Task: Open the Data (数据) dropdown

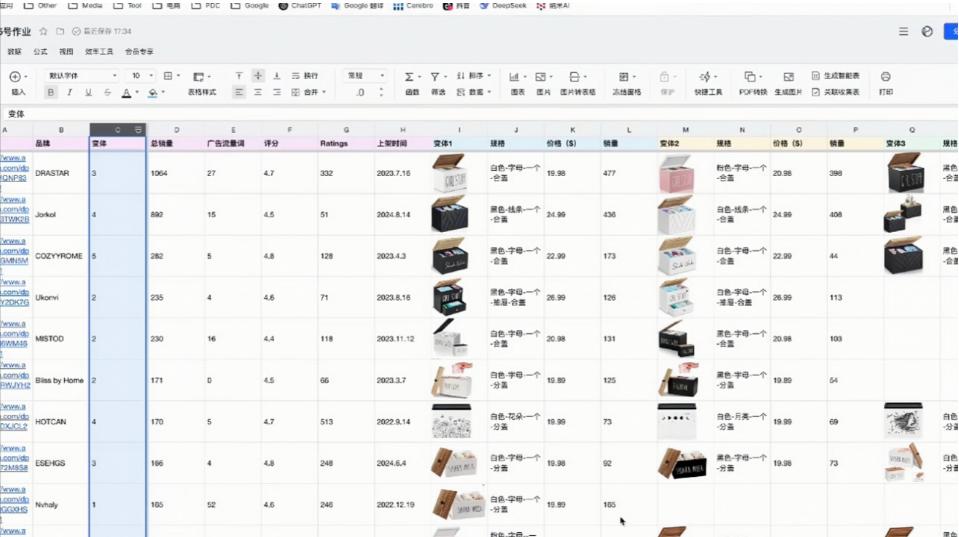Action: (x=473, y=92)
